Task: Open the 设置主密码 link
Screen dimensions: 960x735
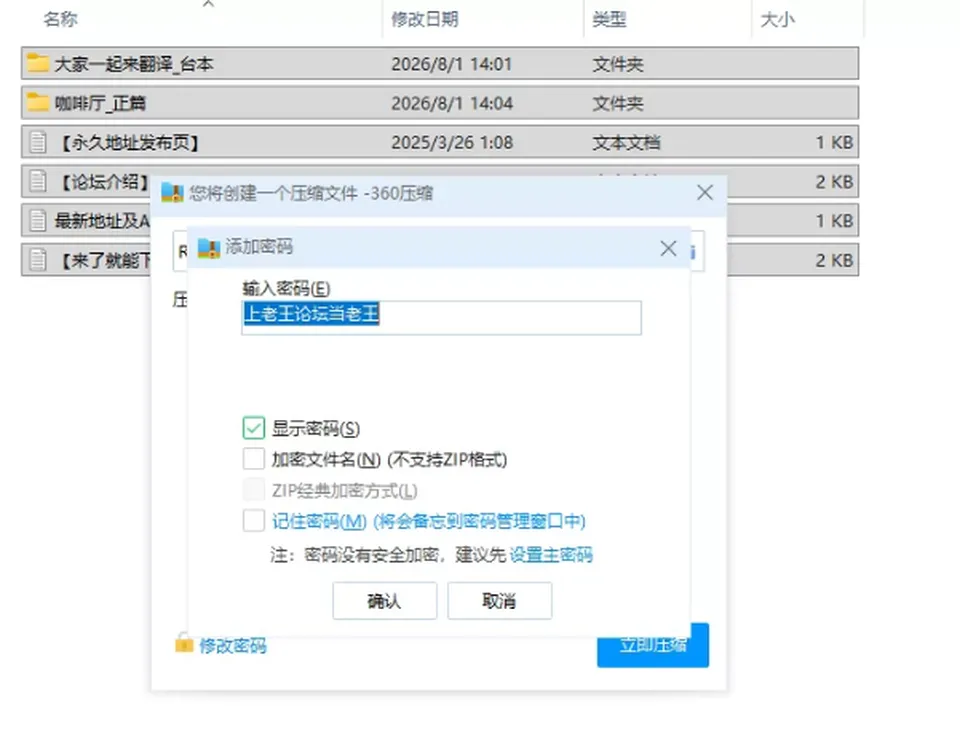Action: pos(551,555)
